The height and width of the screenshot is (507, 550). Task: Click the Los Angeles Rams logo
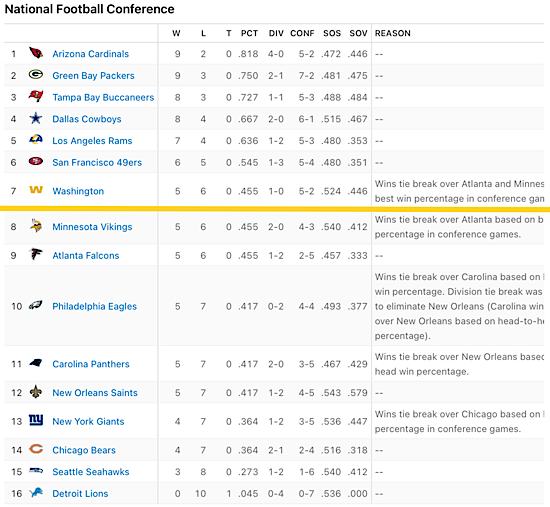36,140
